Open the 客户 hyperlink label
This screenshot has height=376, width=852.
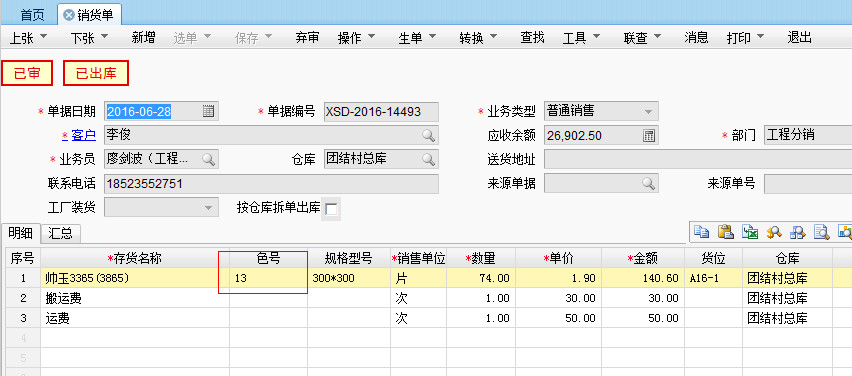pyautogui.click(x=84, y=135)
